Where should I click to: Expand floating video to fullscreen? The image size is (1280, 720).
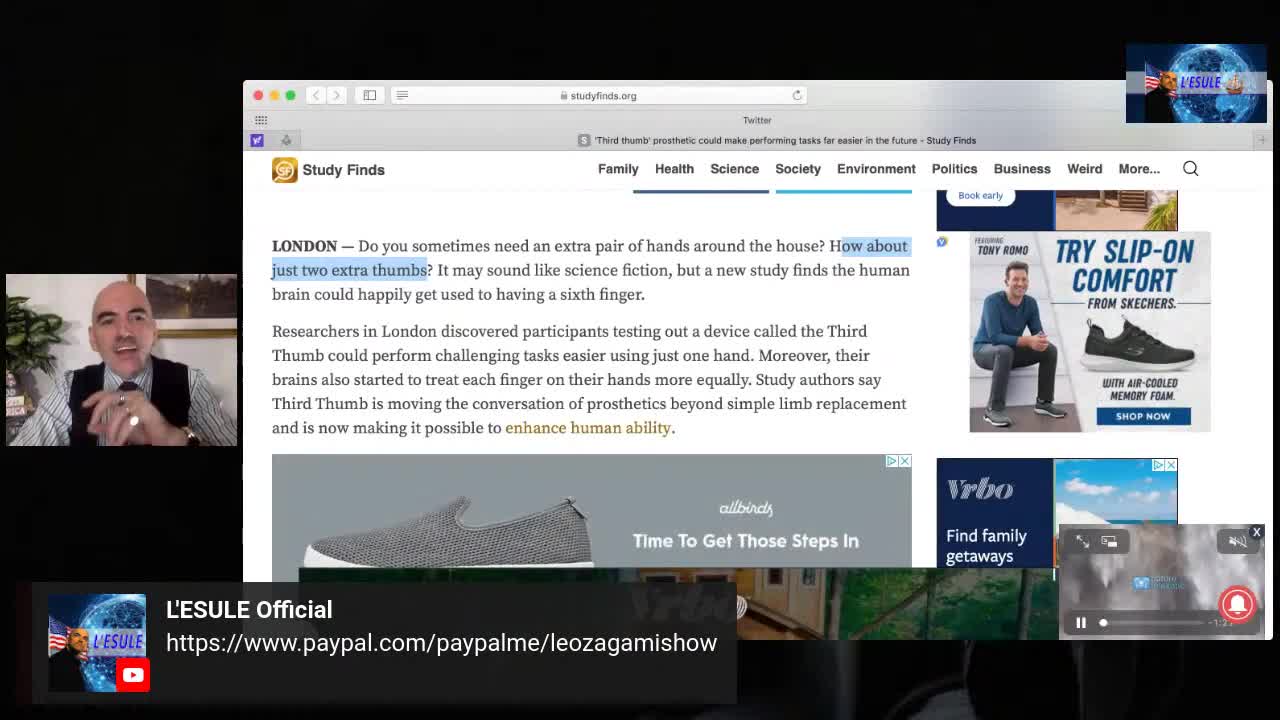tap(1082, 541)
